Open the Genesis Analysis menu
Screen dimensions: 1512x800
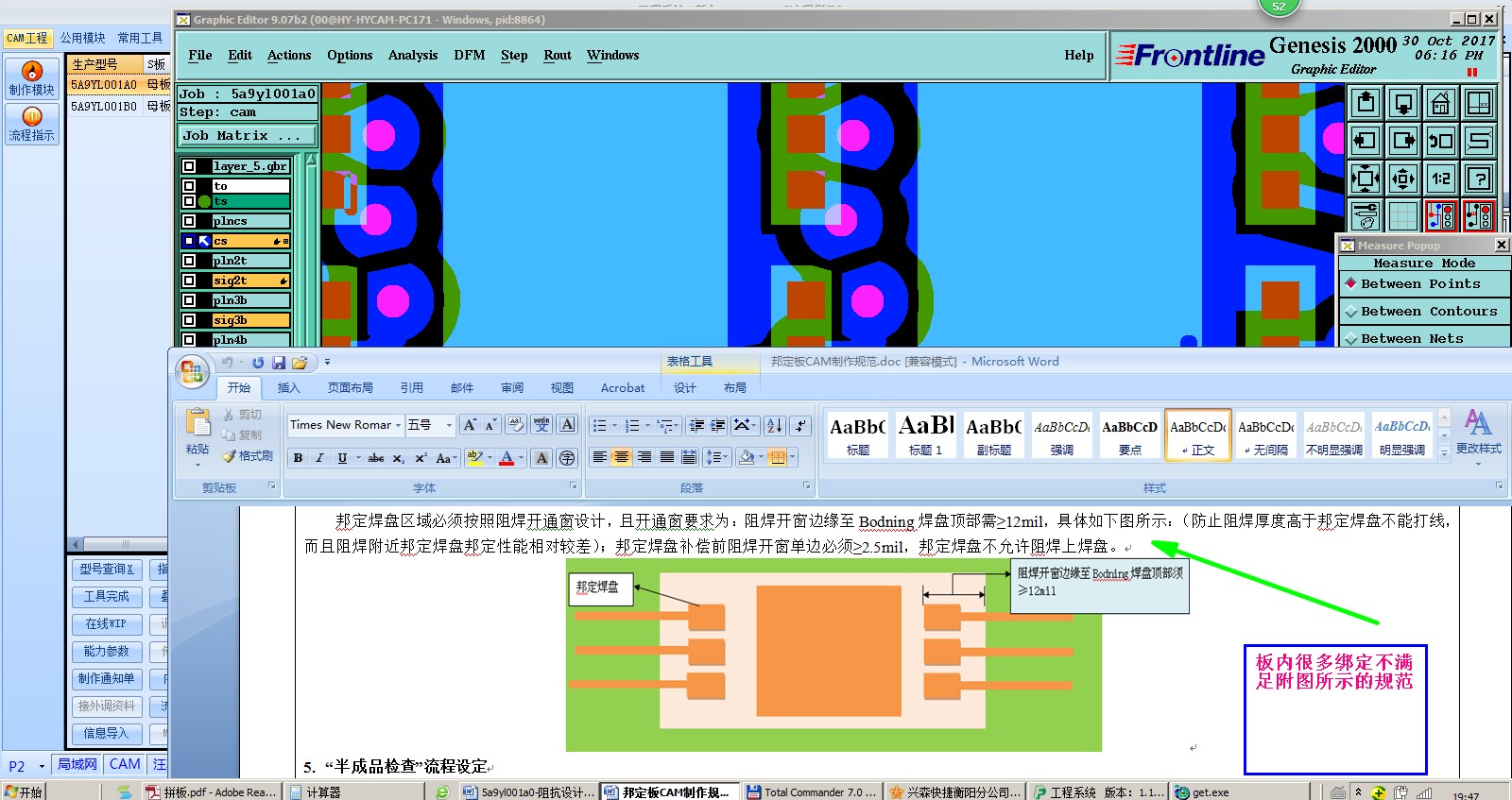413,55
